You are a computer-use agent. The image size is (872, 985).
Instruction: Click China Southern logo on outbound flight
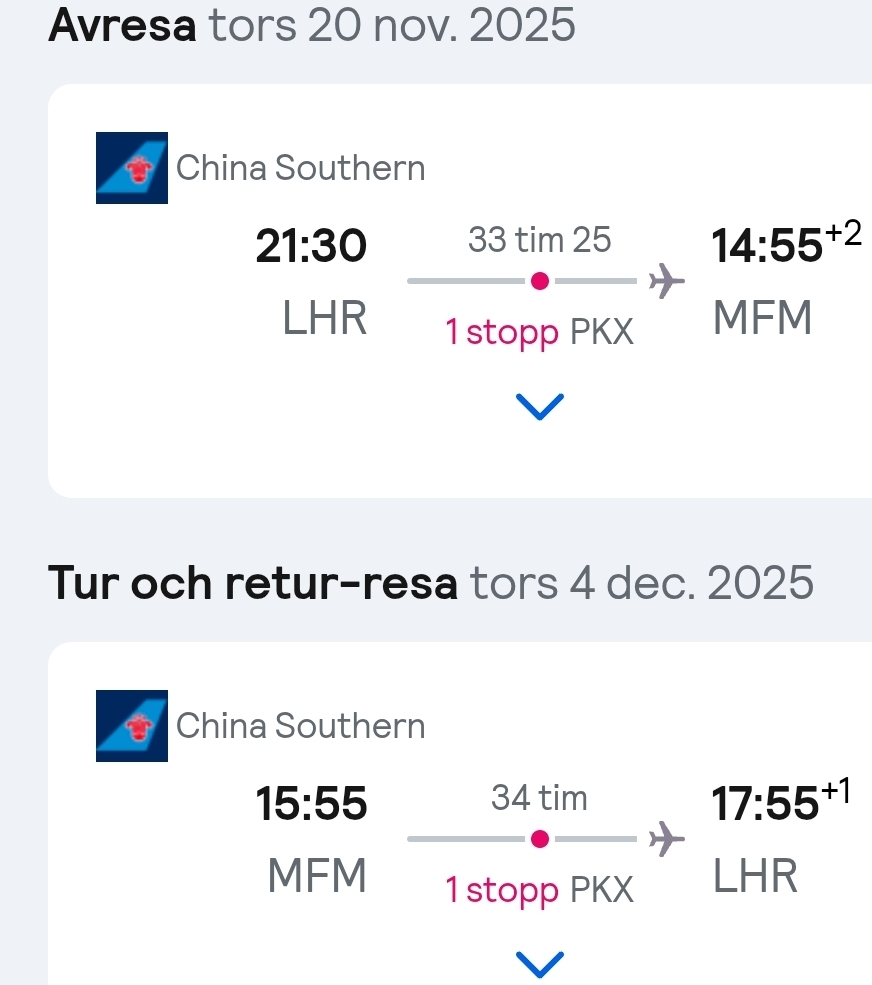tap(132, 168)
